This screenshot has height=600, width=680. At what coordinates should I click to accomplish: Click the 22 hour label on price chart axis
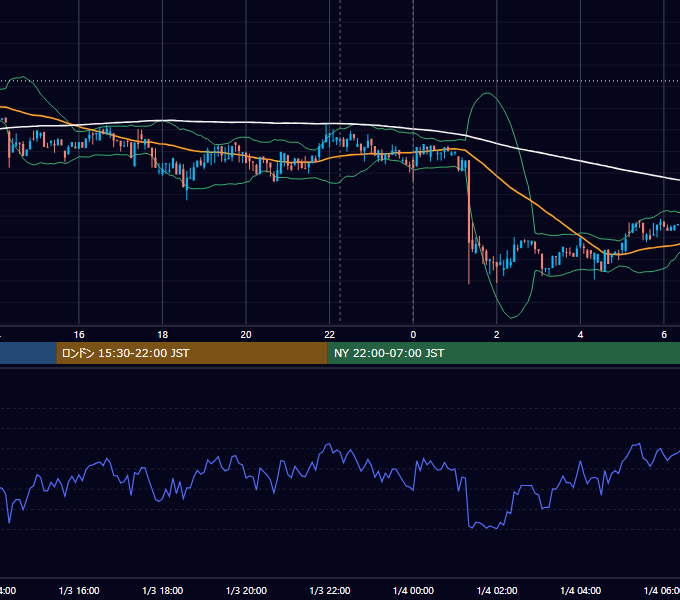click(330, 335)
